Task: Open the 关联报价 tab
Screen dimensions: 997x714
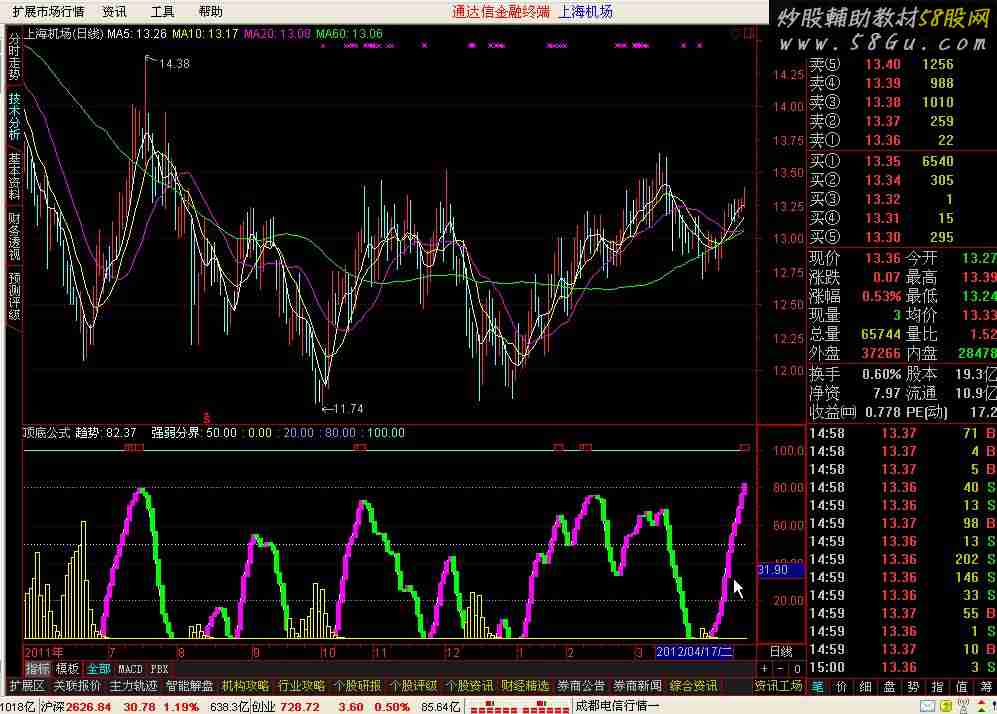Action: click(x=77, y=686)
